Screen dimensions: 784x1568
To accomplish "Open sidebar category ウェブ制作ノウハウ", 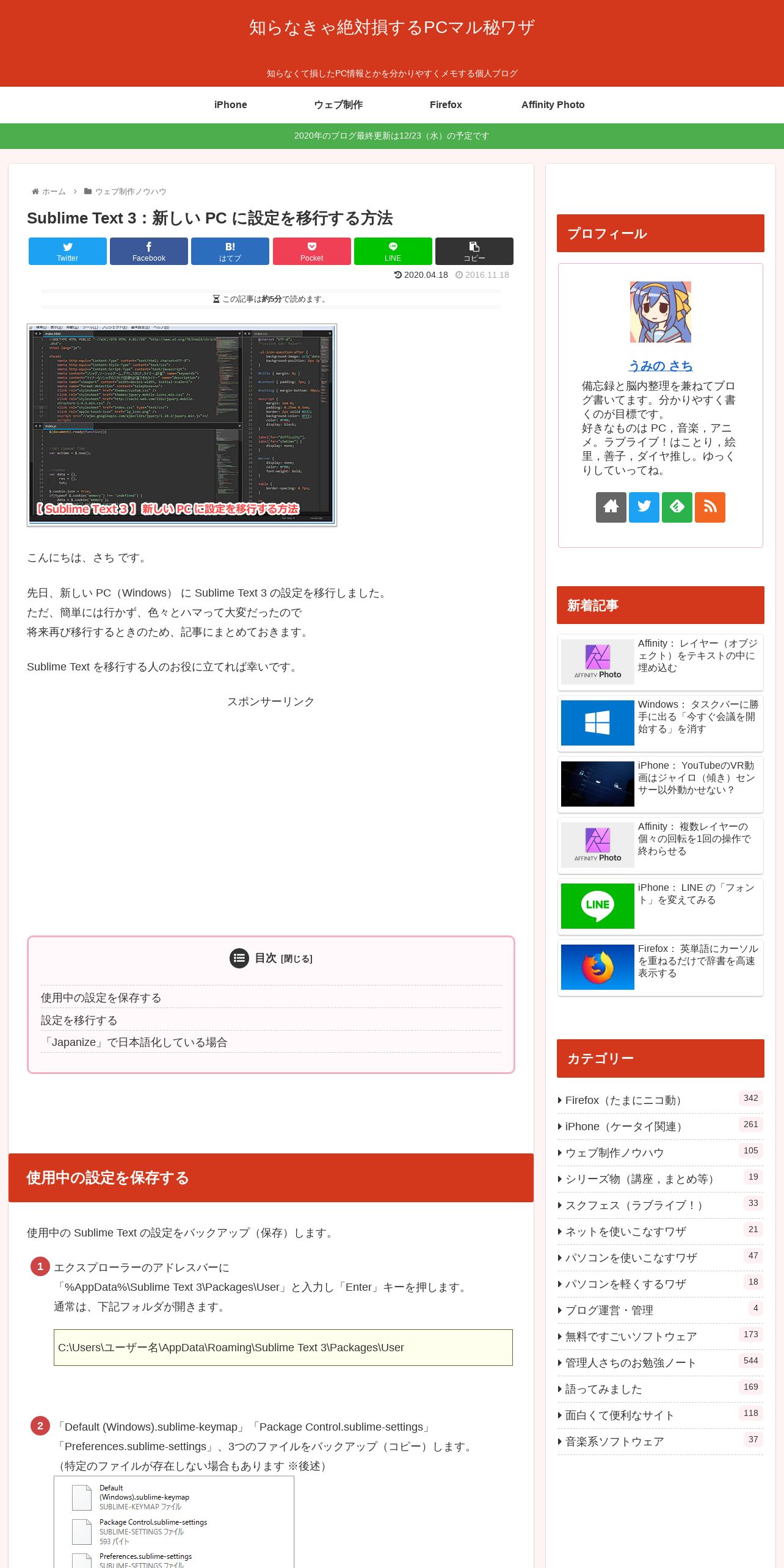I will [661, 1153].
